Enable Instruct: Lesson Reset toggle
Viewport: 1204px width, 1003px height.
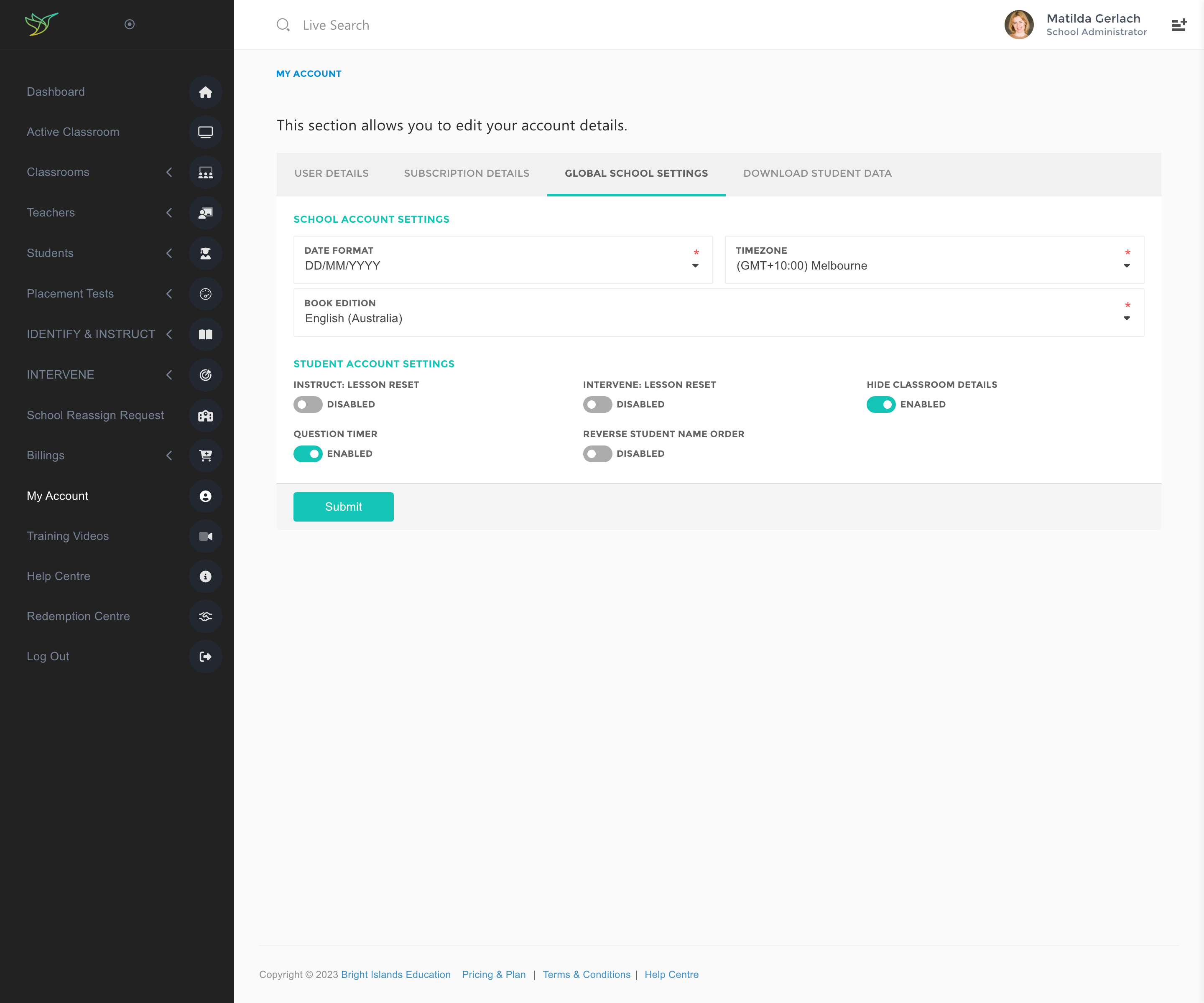[308, 405]
